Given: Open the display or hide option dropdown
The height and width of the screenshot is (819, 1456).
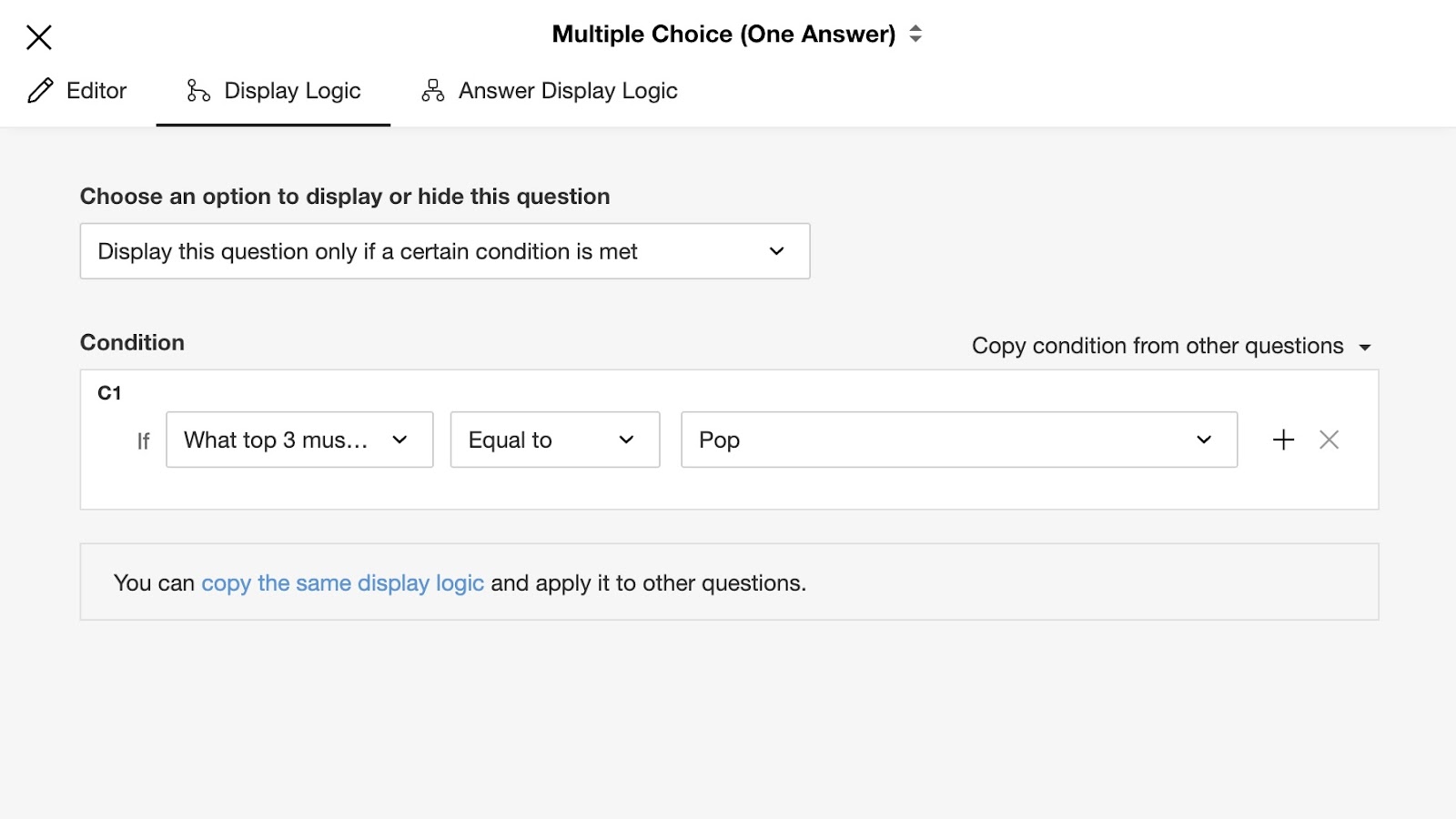Looking at the screenshot, I should pyautogui.click(x=444, y=251).
